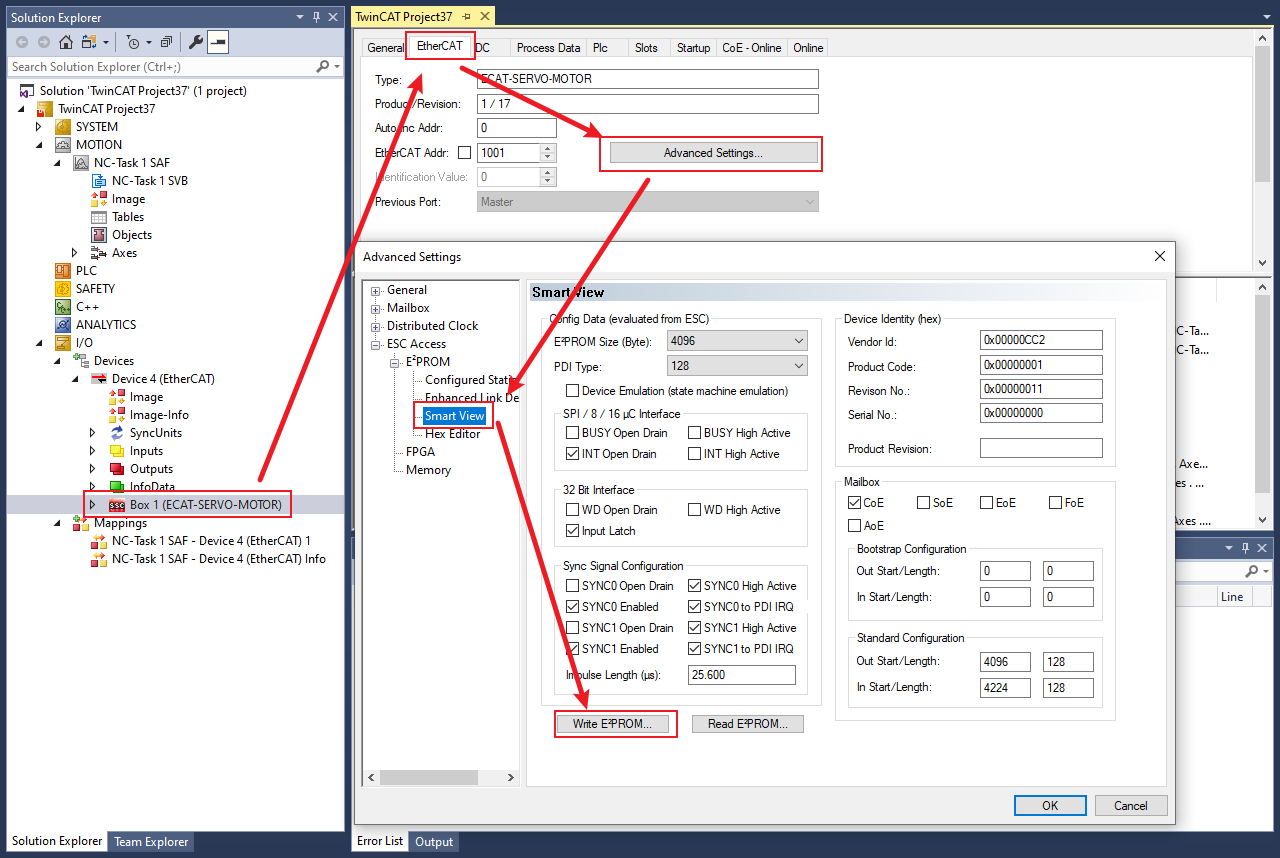Click the Impulse Length field

pyautogui.click(x=741, y=675)
